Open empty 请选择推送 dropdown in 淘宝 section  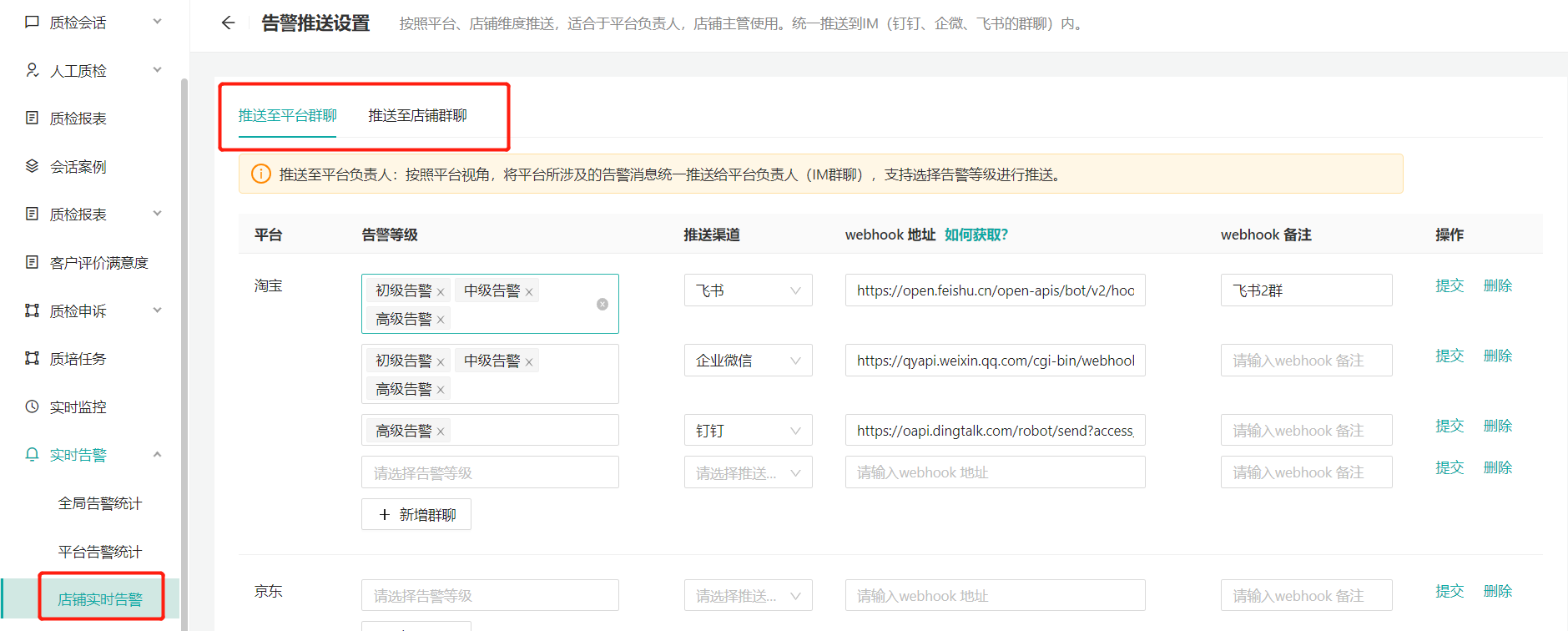[x=749, y=472]
